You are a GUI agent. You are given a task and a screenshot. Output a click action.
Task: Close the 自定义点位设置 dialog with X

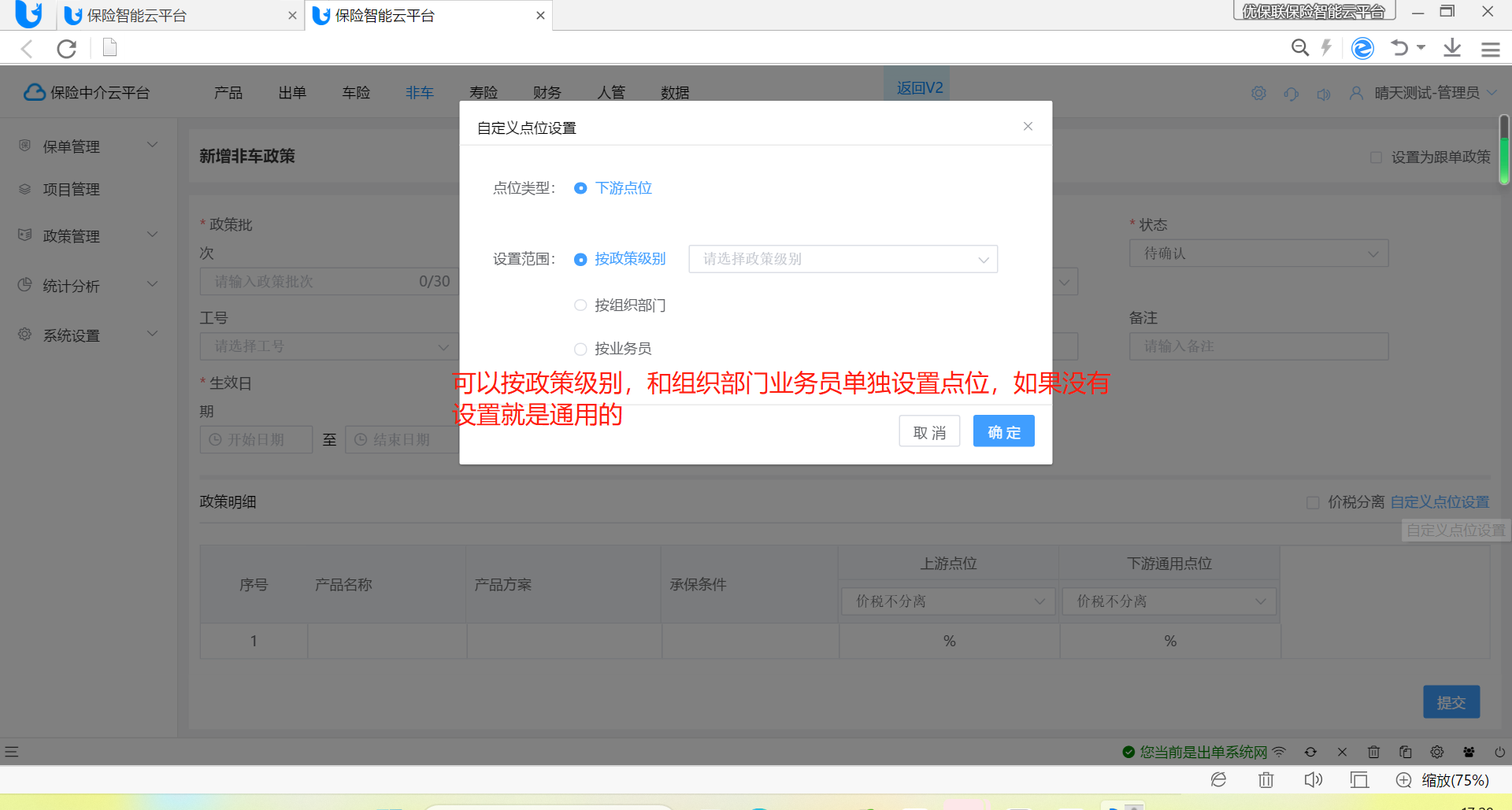[x=1028, y=126]
